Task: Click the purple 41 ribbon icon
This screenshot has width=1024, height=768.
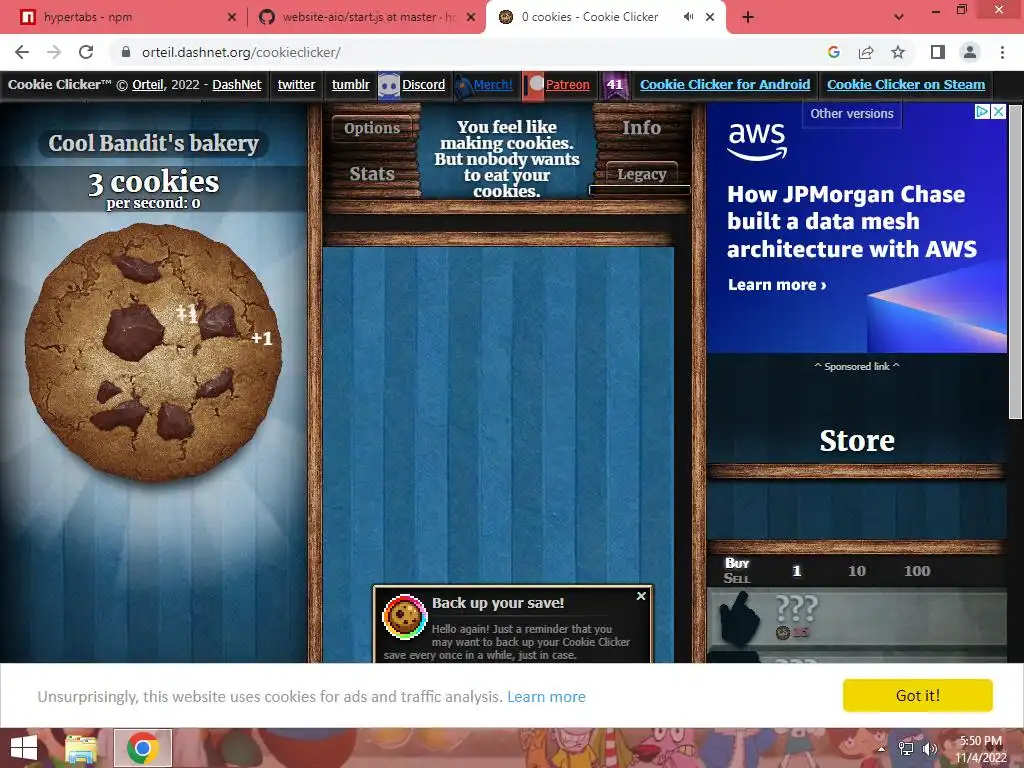Action: click(615, 86)
